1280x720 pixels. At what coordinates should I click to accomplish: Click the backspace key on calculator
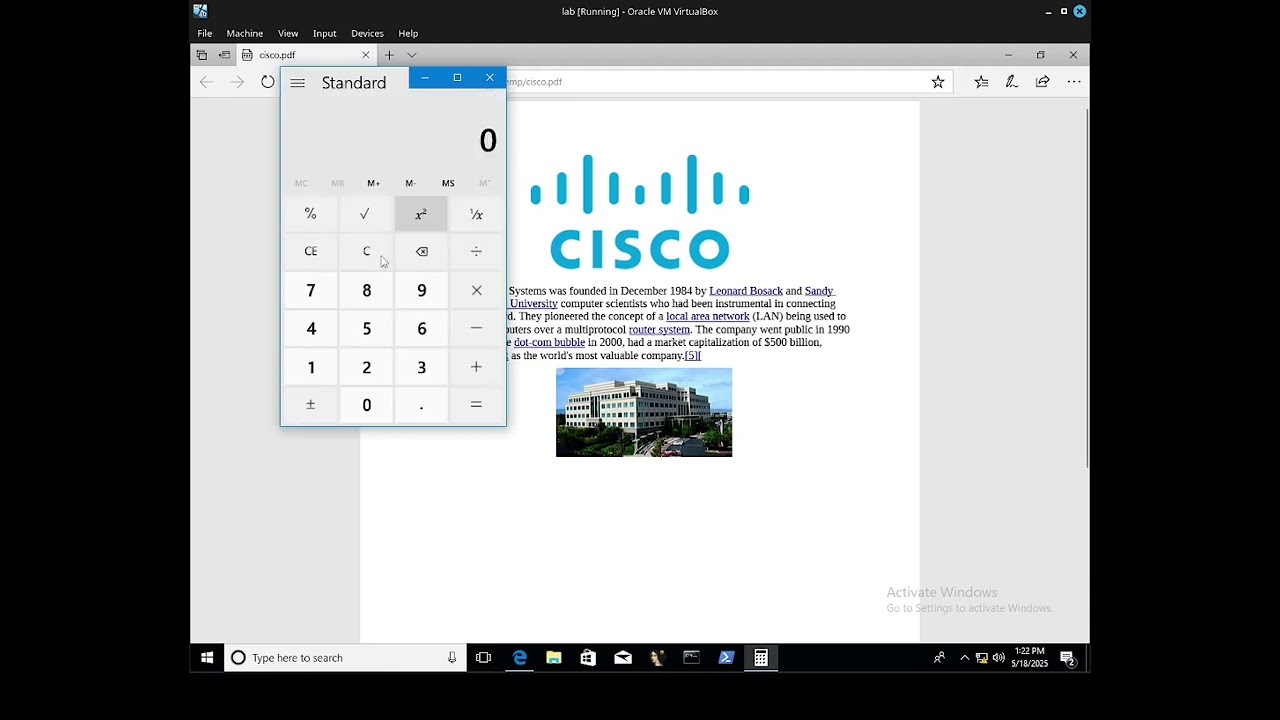[x=421, y=252]
